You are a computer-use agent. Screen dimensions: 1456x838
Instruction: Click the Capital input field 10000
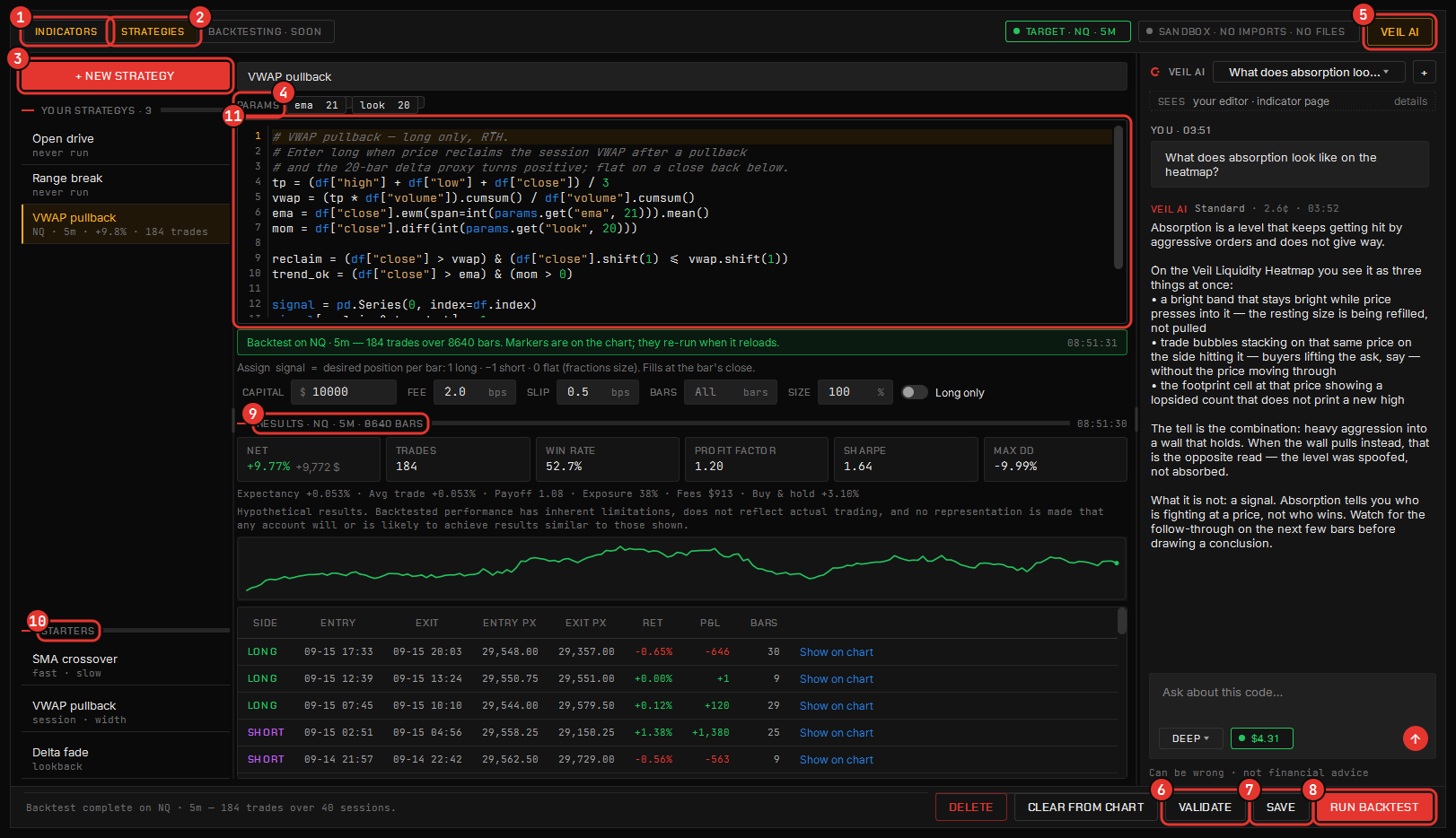(x=344, y=392)
